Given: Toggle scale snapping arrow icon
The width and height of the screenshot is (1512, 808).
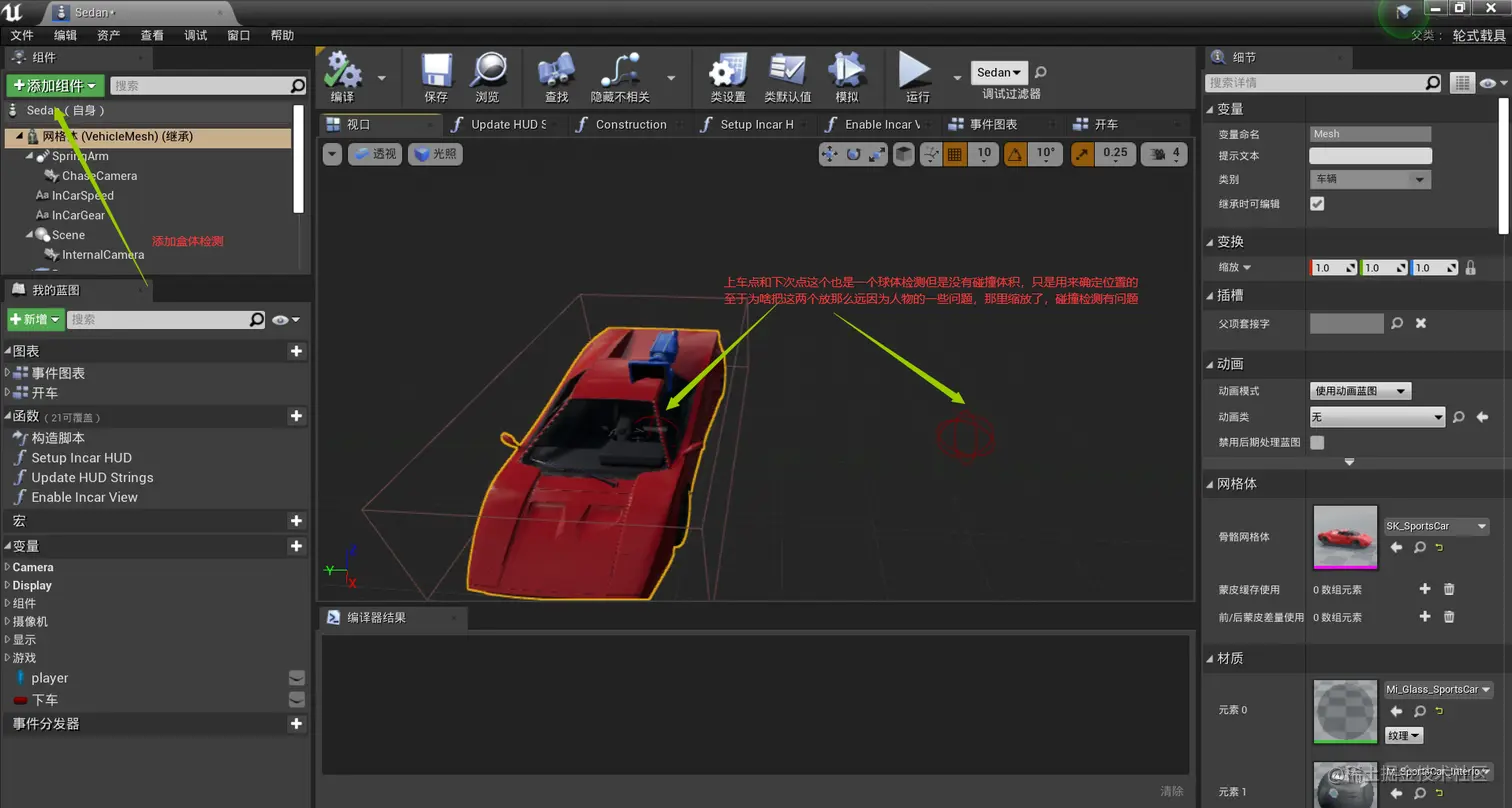Looking at the screenshot, I should click(1082, 154).
